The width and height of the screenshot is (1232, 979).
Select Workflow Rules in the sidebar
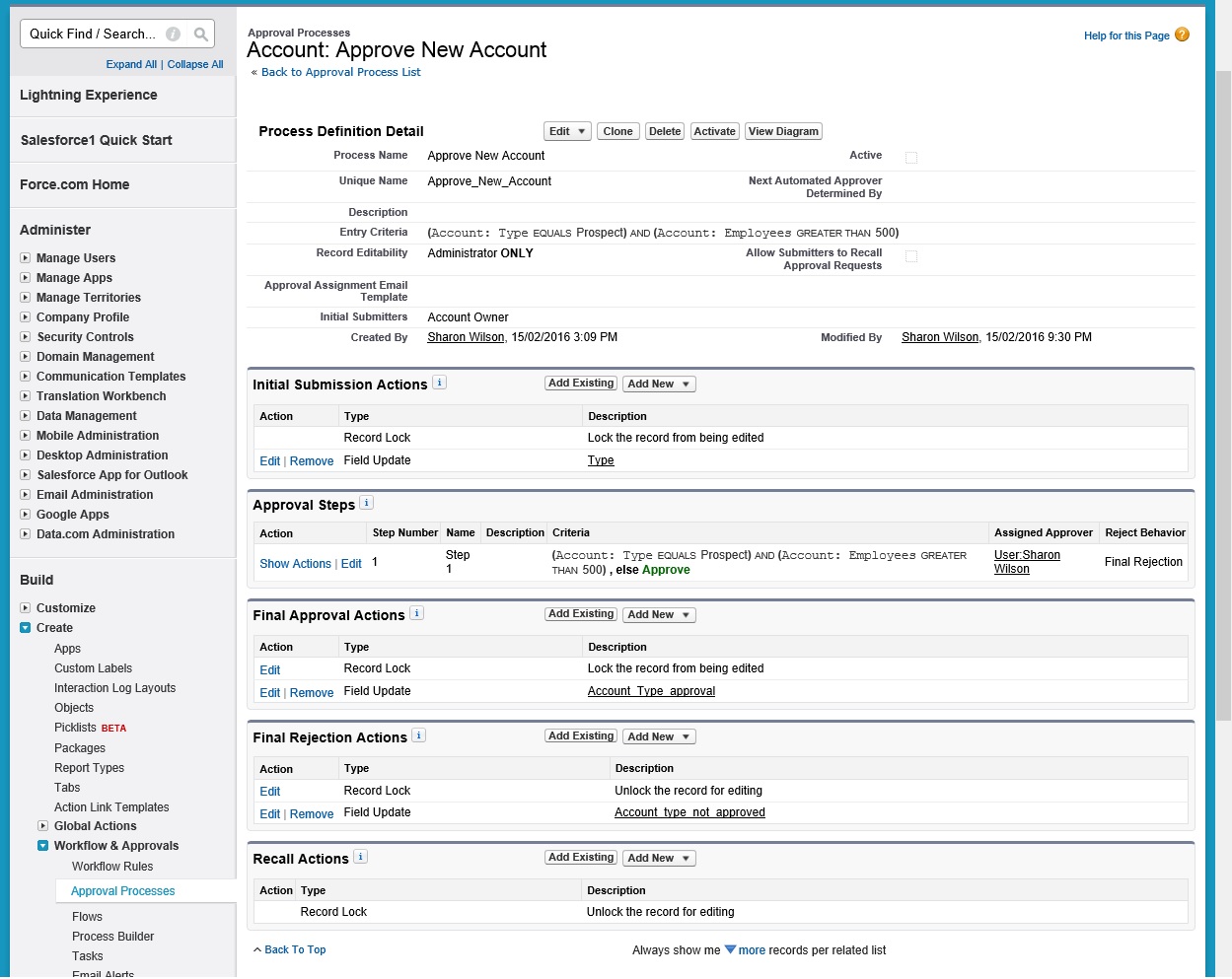click(x=112, y=867)
